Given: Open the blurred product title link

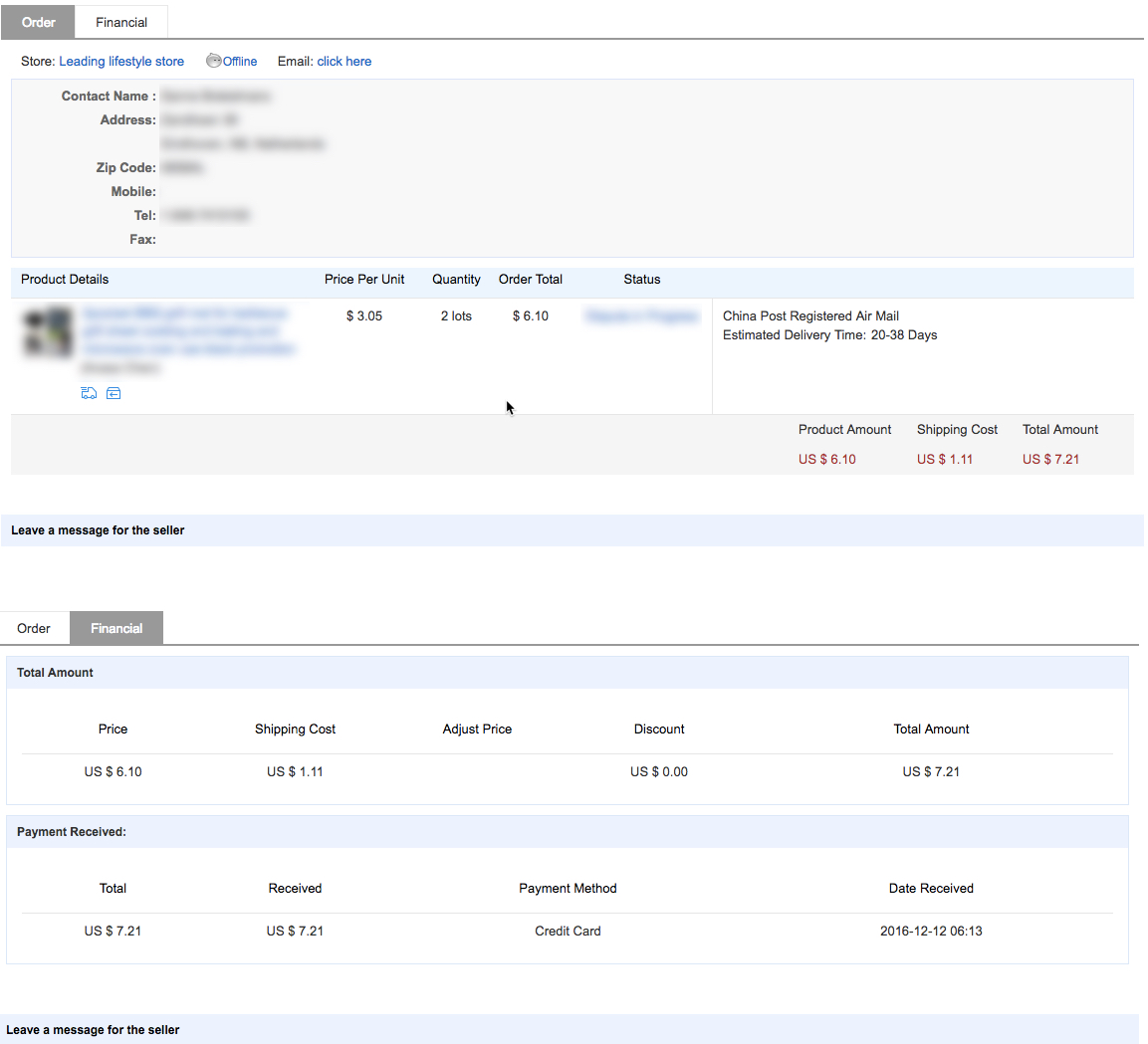Looking at the screenshot, I should click(188, 331).
